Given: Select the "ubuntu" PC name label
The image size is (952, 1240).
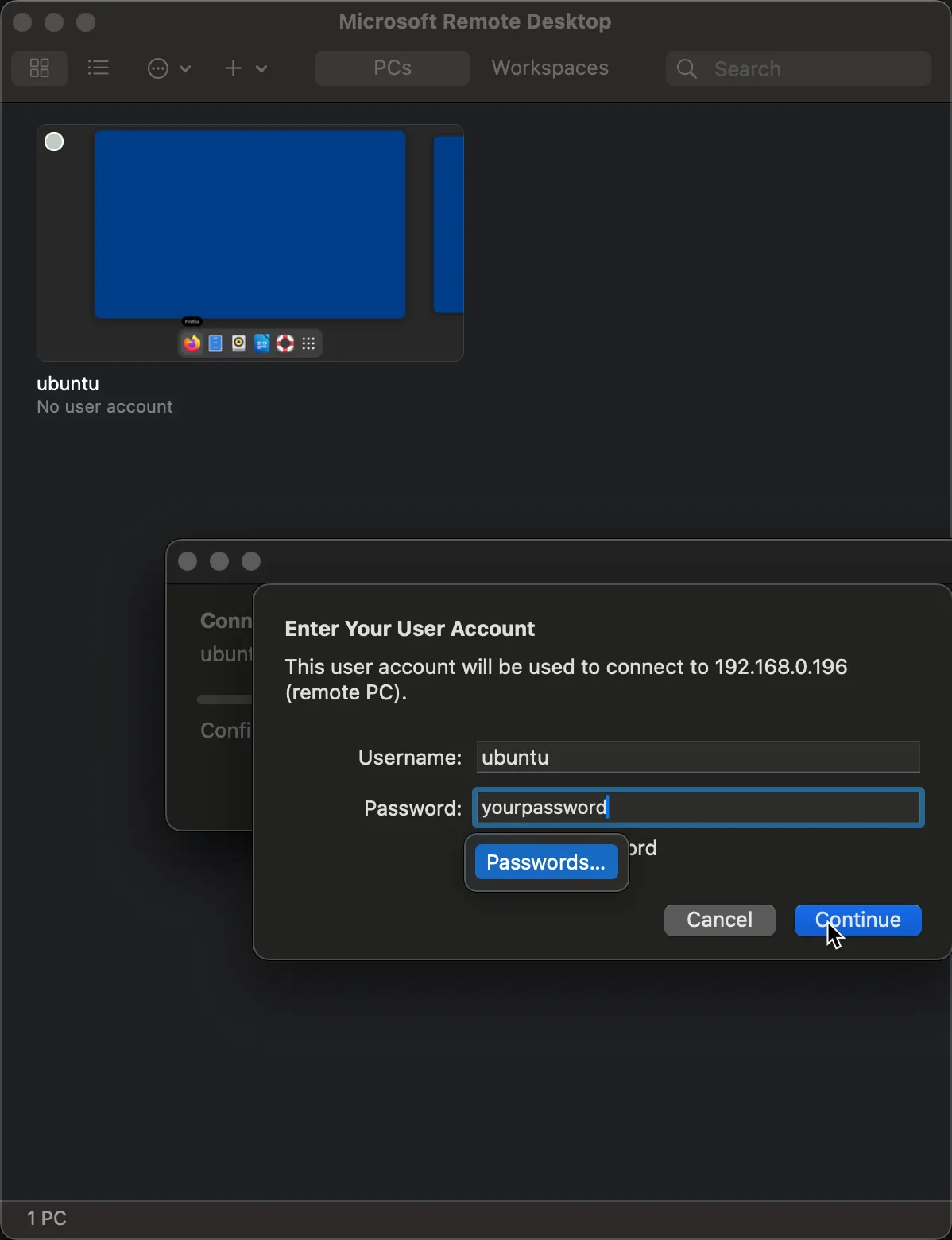Looking at the screenshot, I should coord(68,384).
